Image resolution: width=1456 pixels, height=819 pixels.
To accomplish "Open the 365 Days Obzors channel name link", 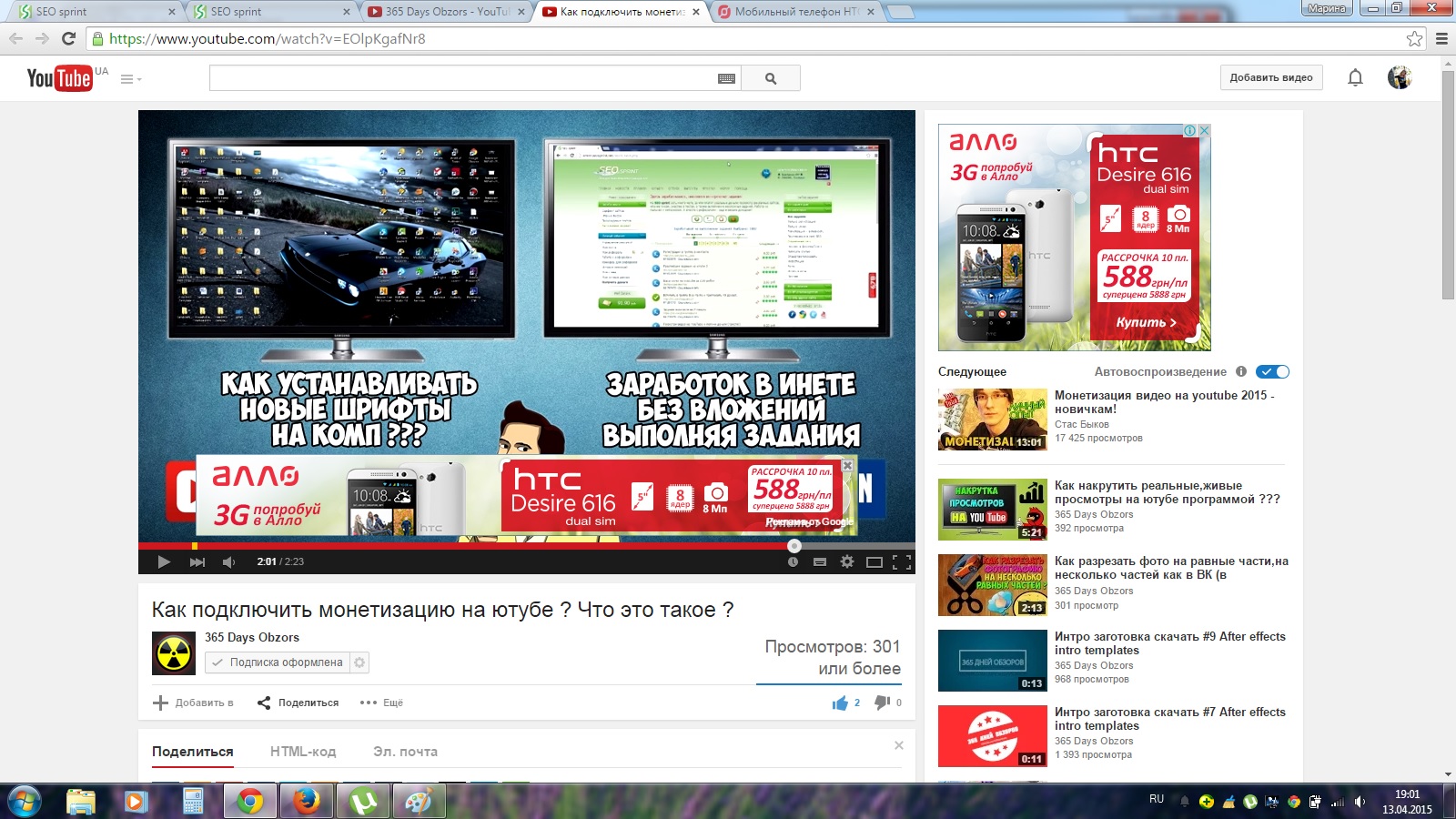I will [252, 637].
